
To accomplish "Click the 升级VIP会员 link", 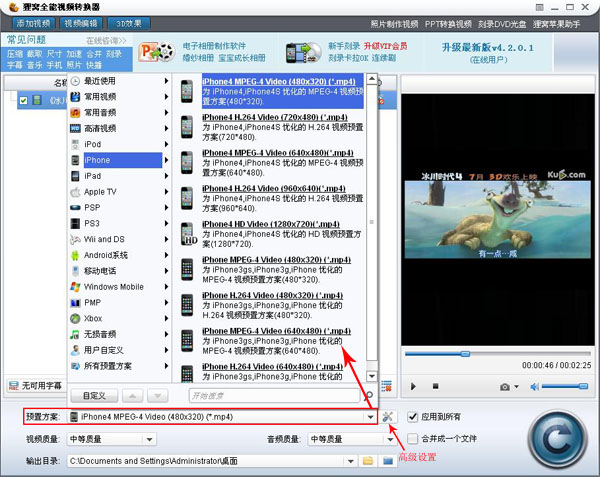I will pos(385,46).
